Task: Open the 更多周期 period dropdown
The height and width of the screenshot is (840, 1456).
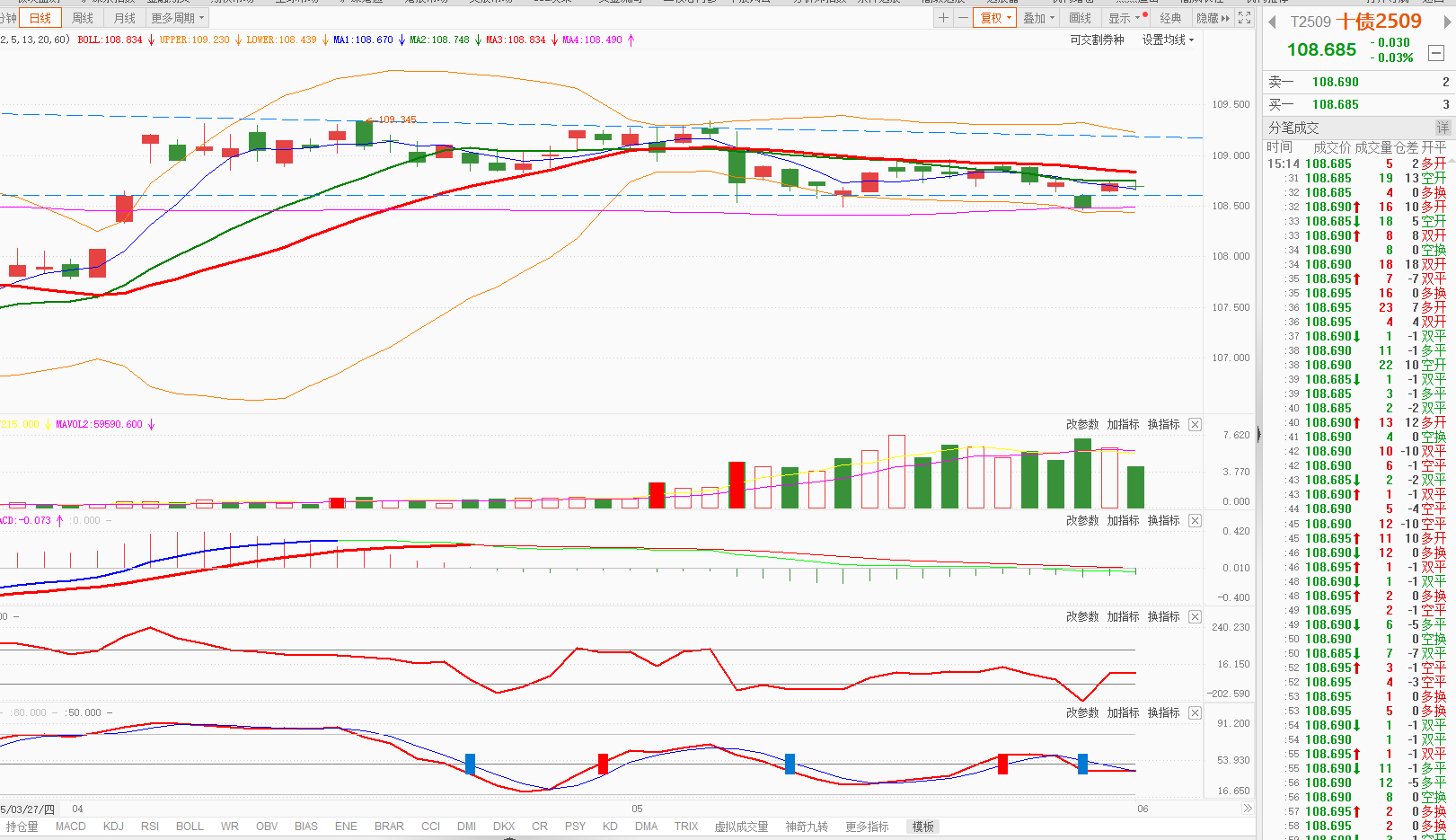Action: click(x=177, y=18)
